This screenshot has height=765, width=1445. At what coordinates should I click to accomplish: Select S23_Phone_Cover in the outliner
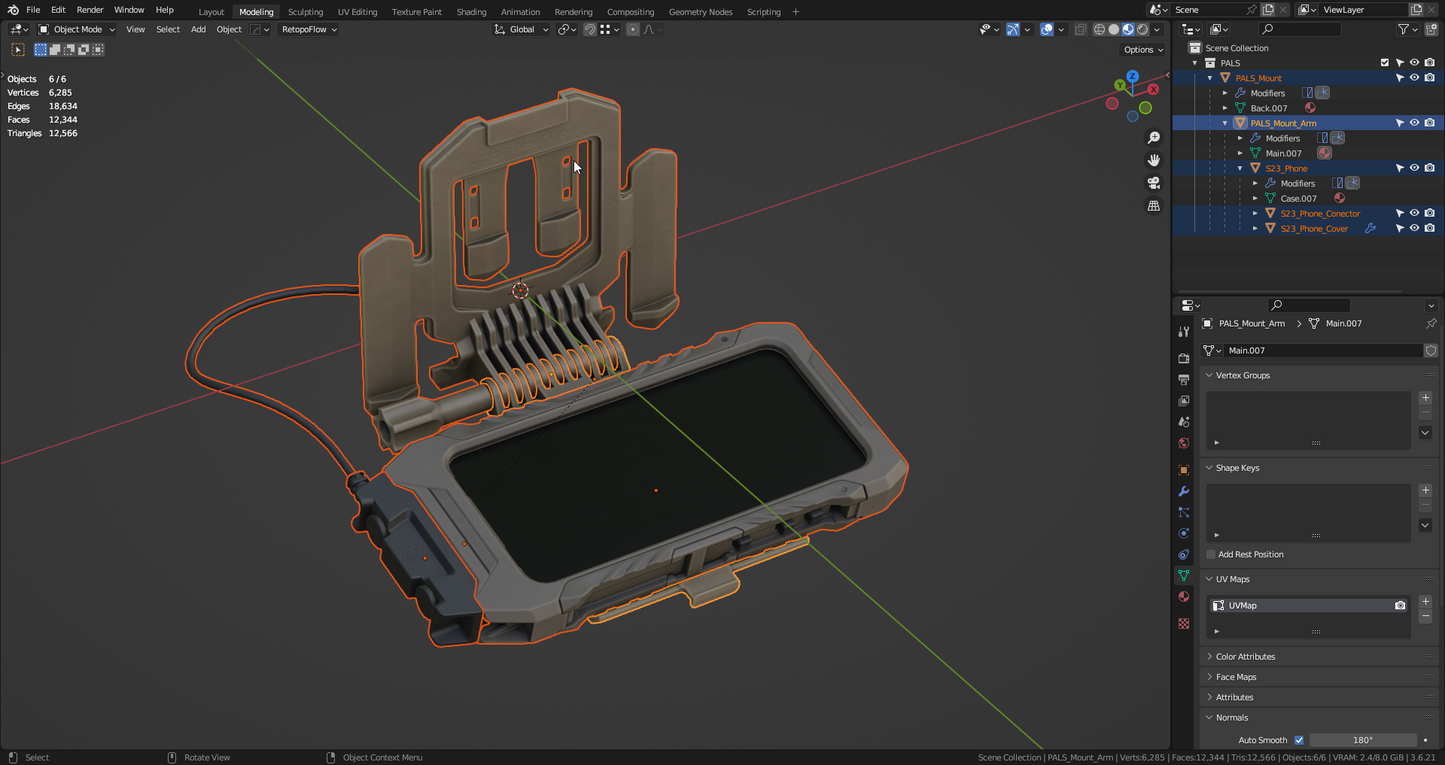click(x=1314, y=229)
